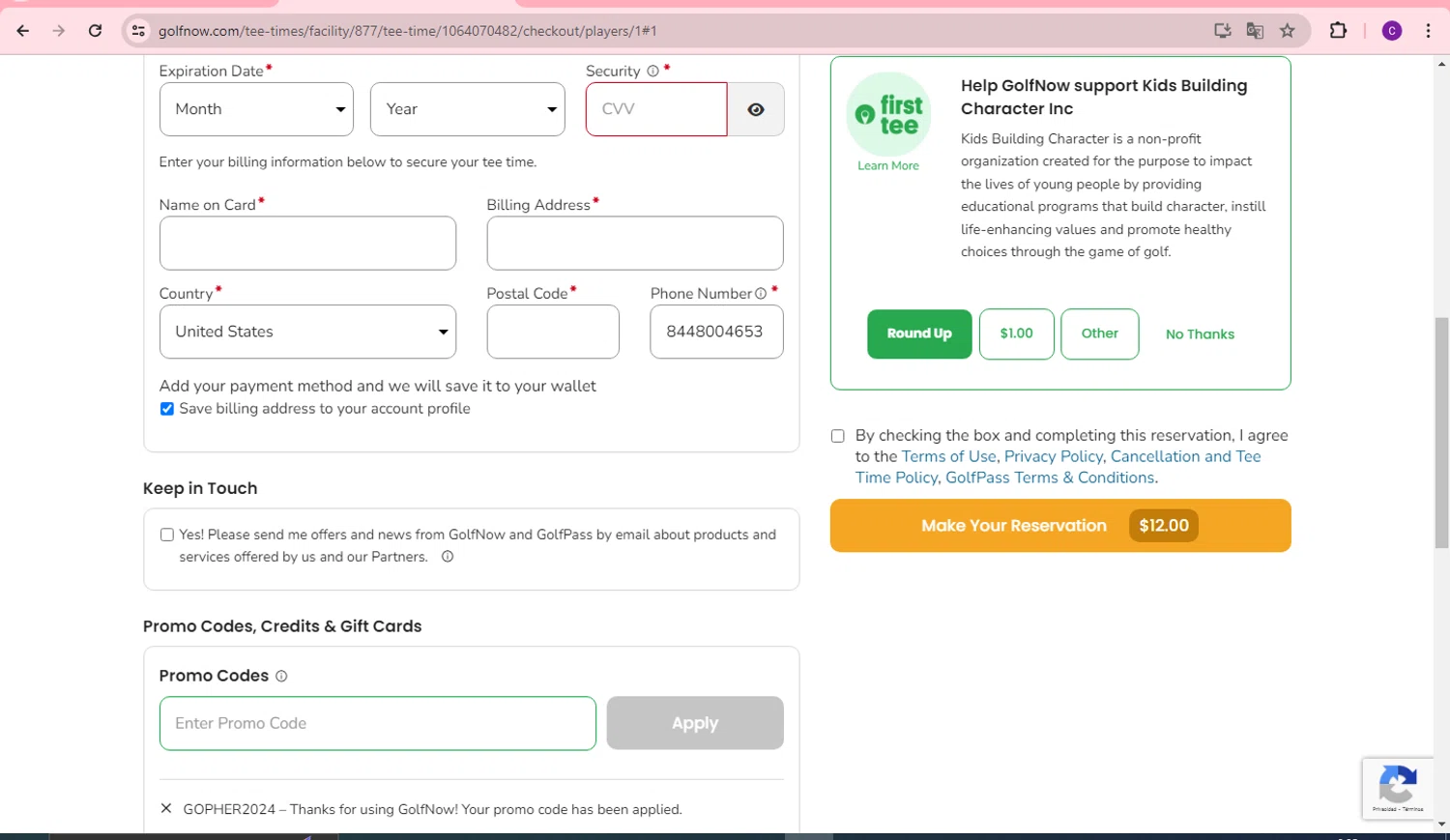Click the scrollbar up arrow
This screenshot has width=1450, height=840.
pos(1441,65)
